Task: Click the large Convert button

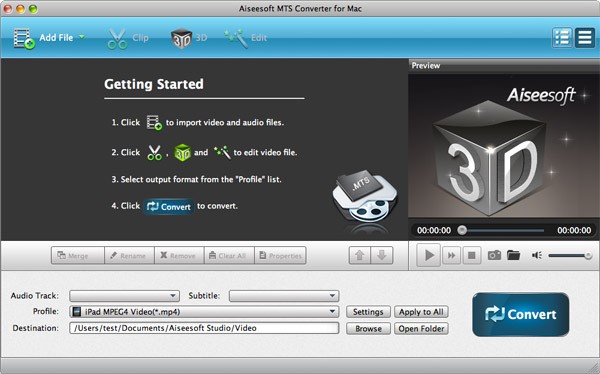Action: pos(520,315)
